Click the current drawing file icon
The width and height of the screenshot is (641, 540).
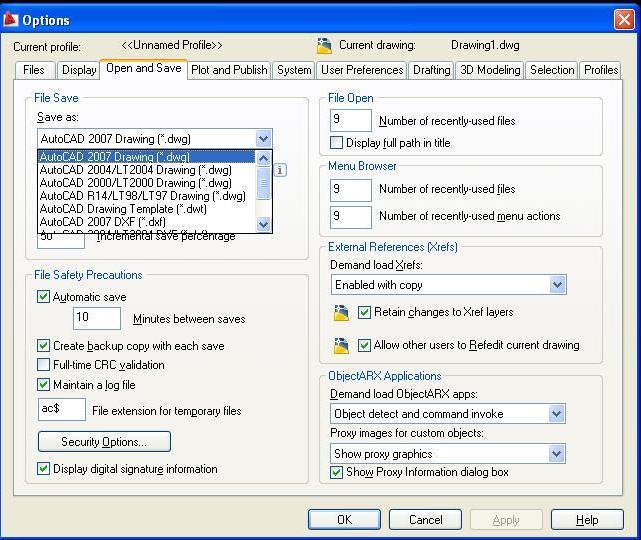[324, 46]
